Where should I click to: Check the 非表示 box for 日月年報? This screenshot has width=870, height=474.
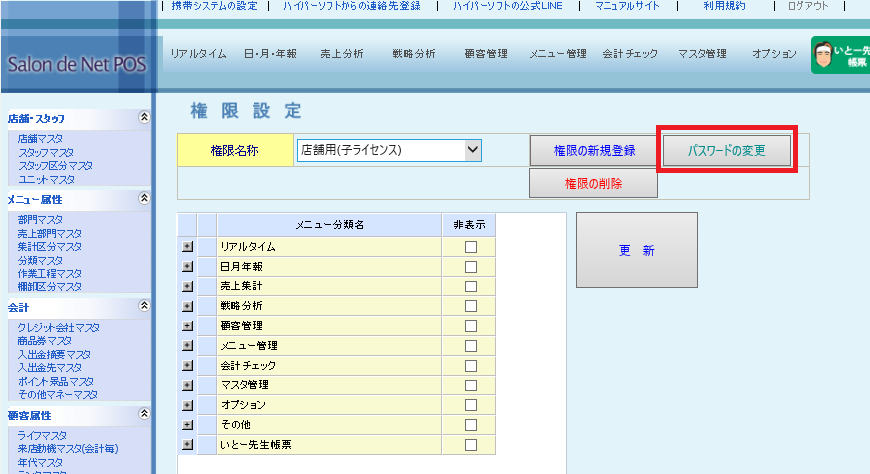470,266
